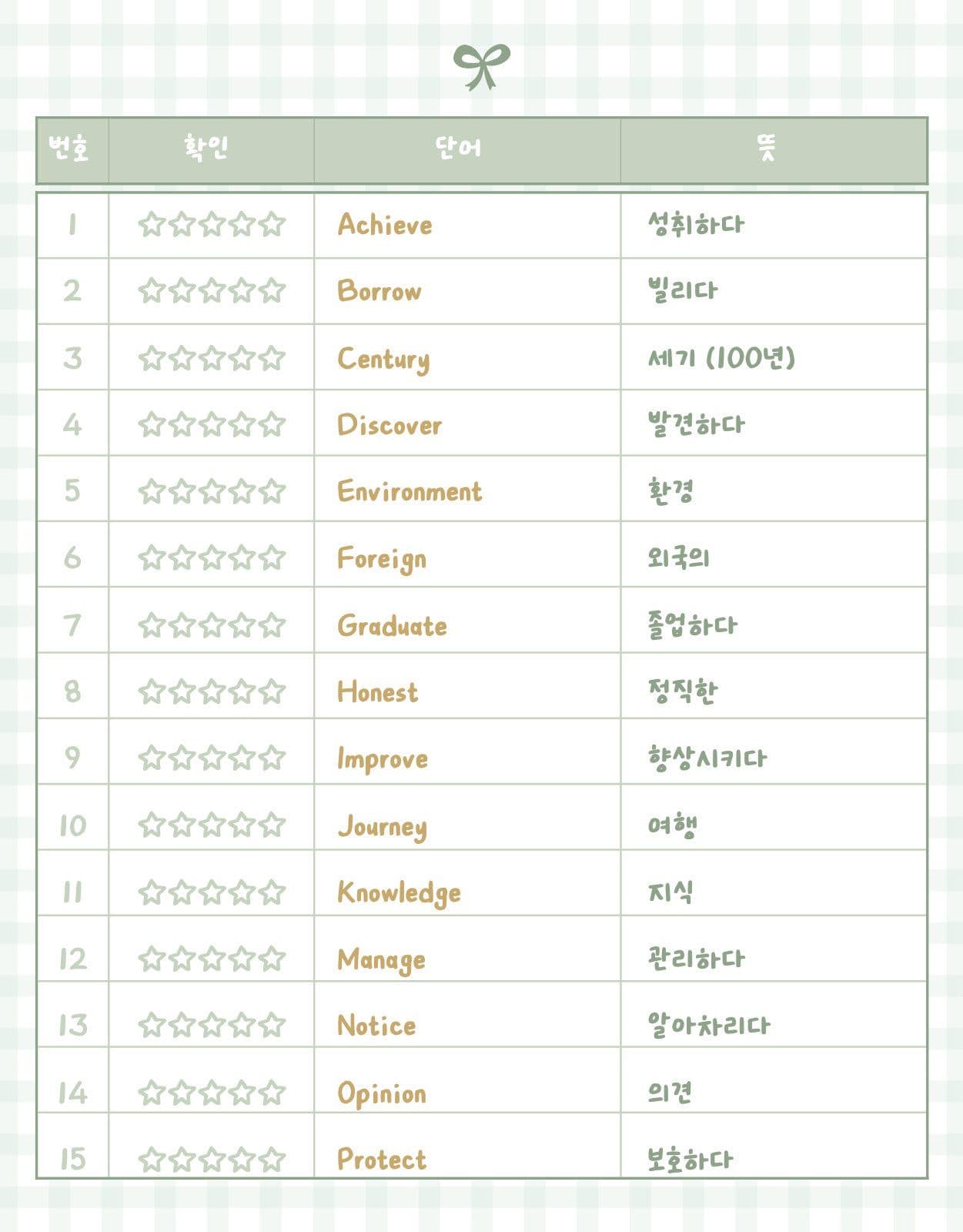This screenshot has width=963, height=1232.
Task: Mark the fifth star next to Graduate
Action: (272, 624)
